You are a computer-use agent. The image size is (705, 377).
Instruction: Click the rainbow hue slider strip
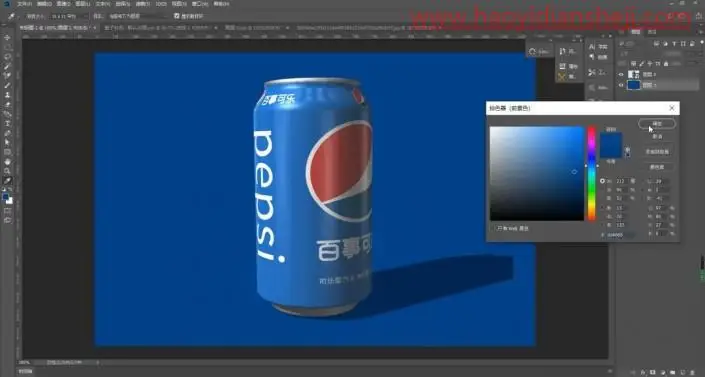point(592,174)
